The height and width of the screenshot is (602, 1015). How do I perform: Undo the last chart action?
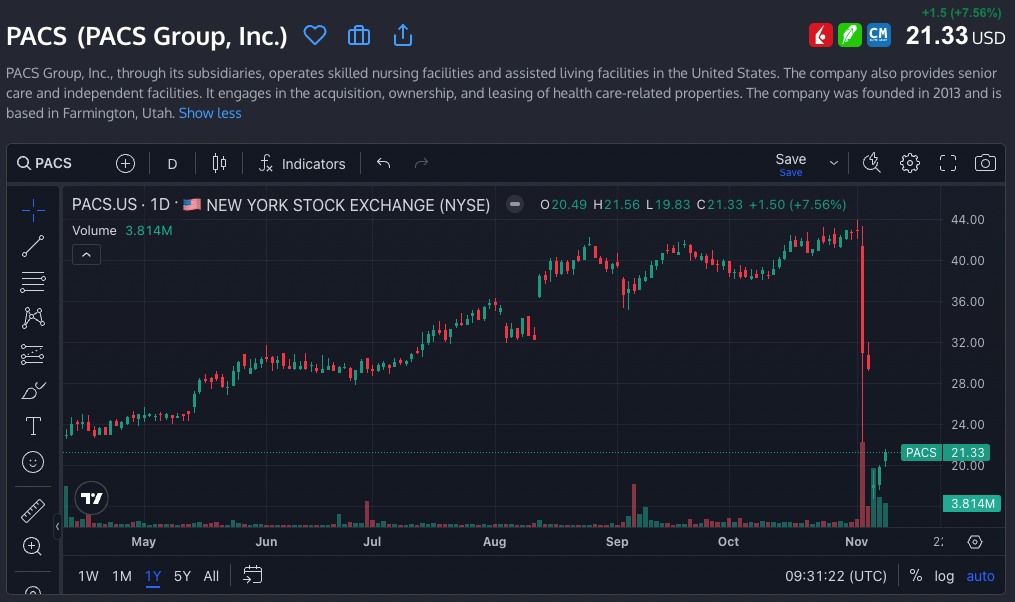click(383, 163)
